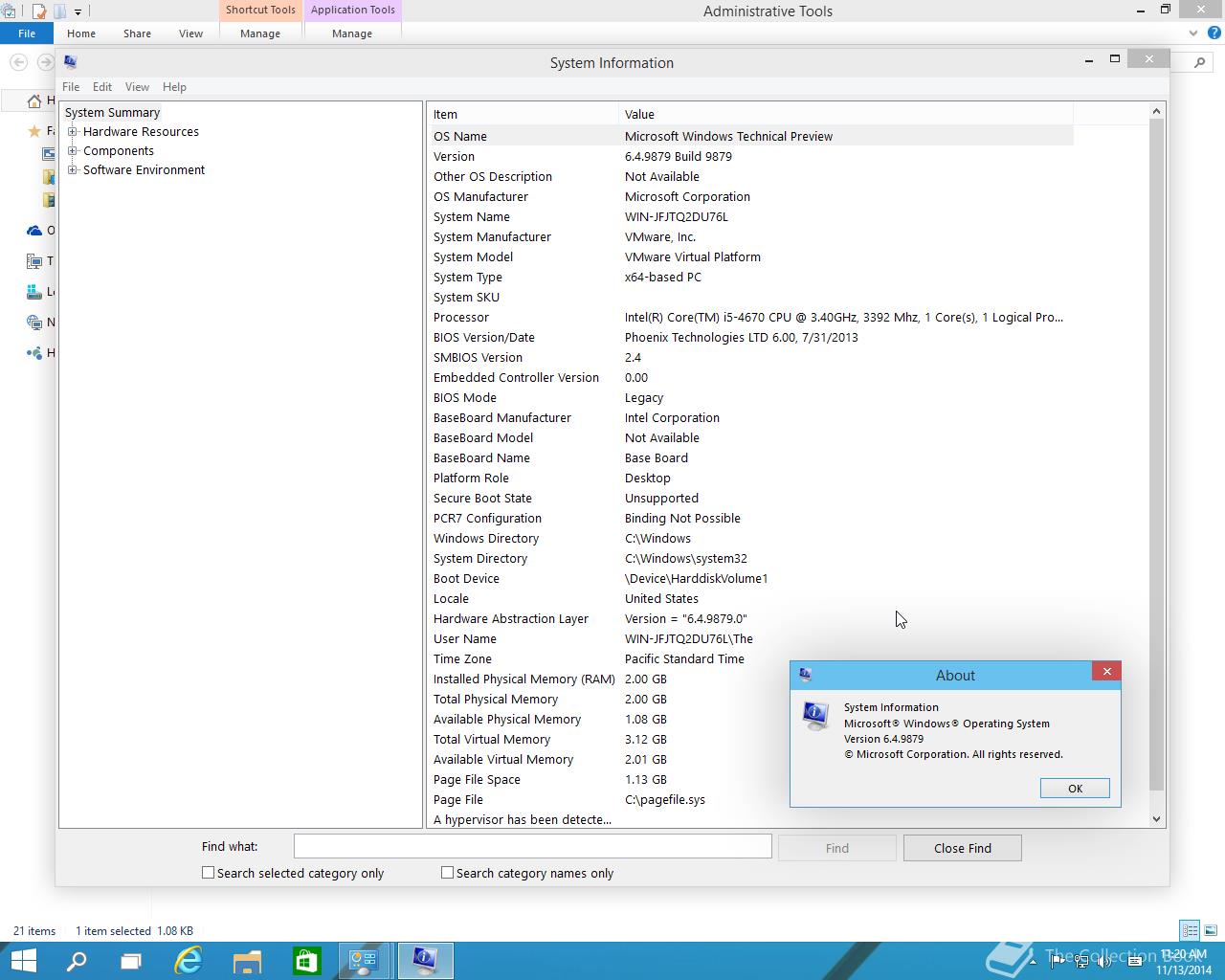This screenshot has width=1225, height=980.
Task: Click the Administrative Tools window system icon
Action: pos(9,11)
